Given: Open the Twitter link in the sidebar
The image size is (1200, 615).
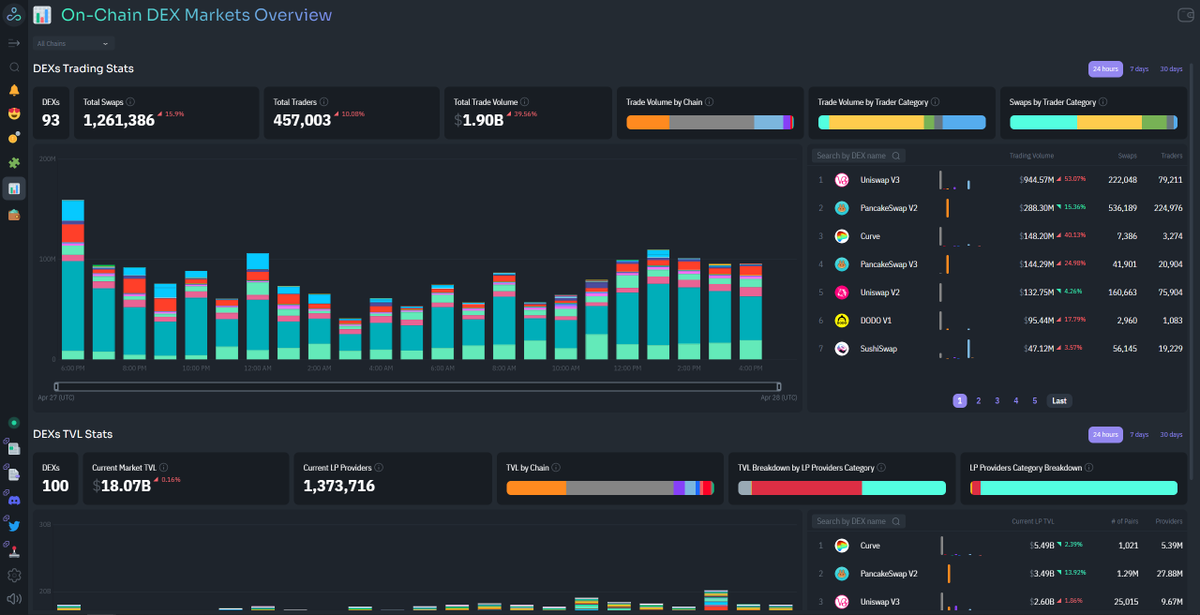Looking at the screenshot, I should click(x=14, y=525).
